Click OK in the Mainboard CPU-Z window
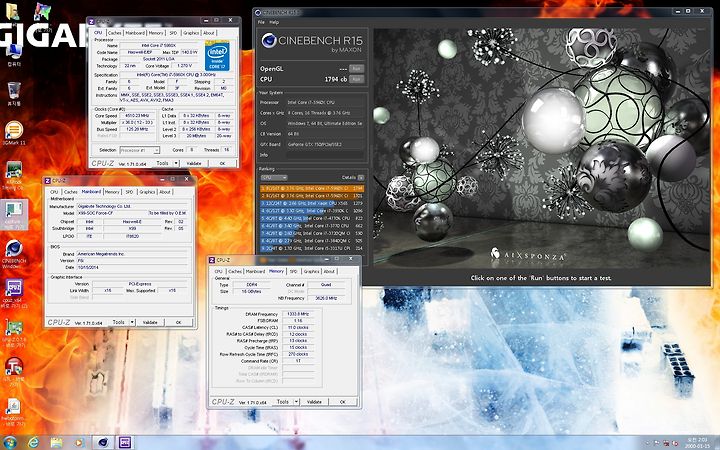720x450 pixels. click(179, 322)
